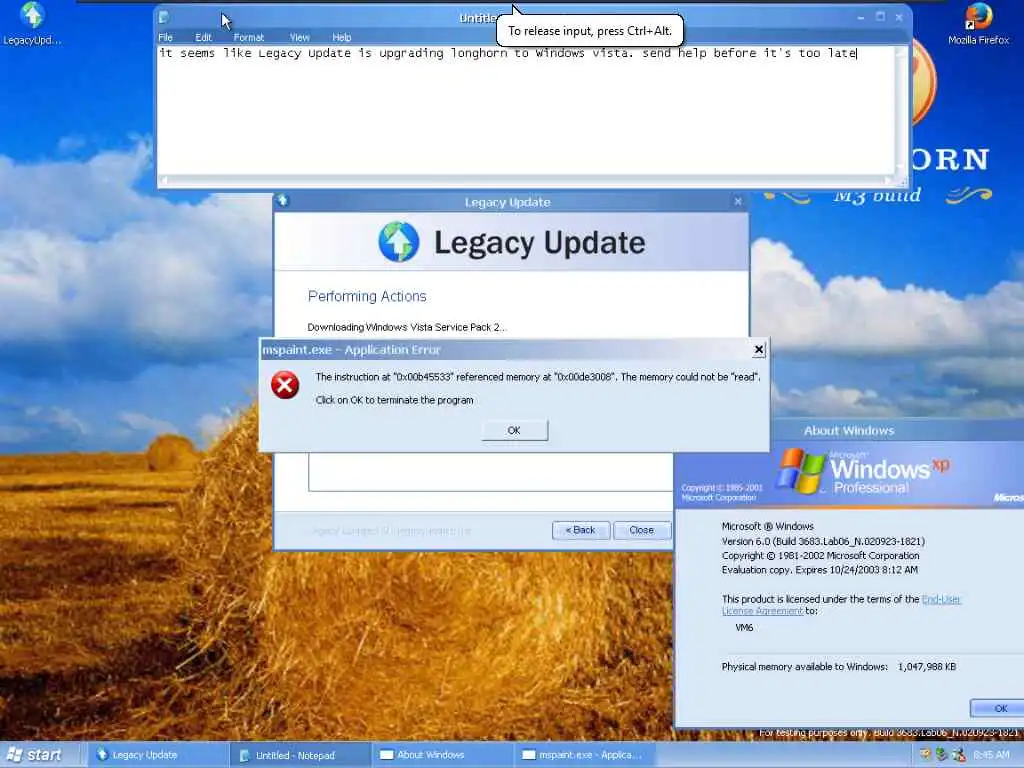Click the Windows XP flag logo
Viewport: 1024px width, 768px height.
pos(801,471)
